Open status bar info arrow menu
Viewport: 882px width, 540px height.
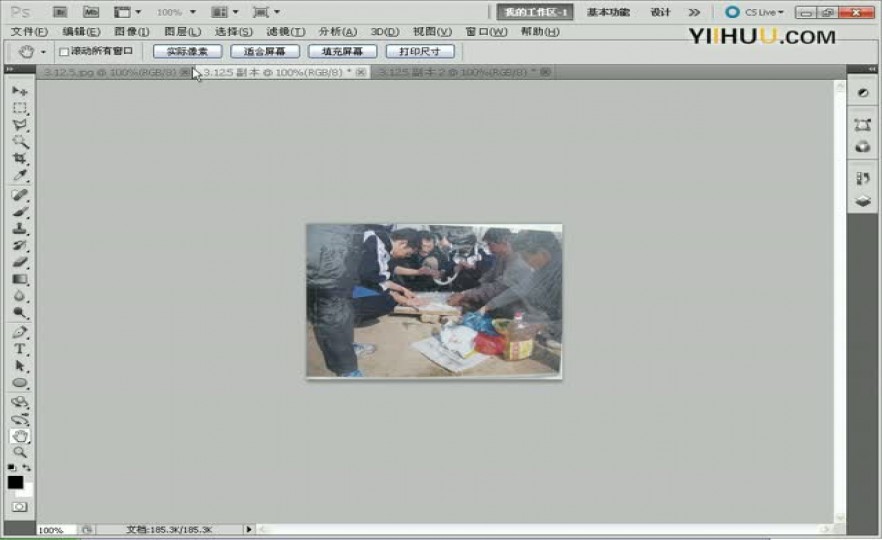(249, 529)
